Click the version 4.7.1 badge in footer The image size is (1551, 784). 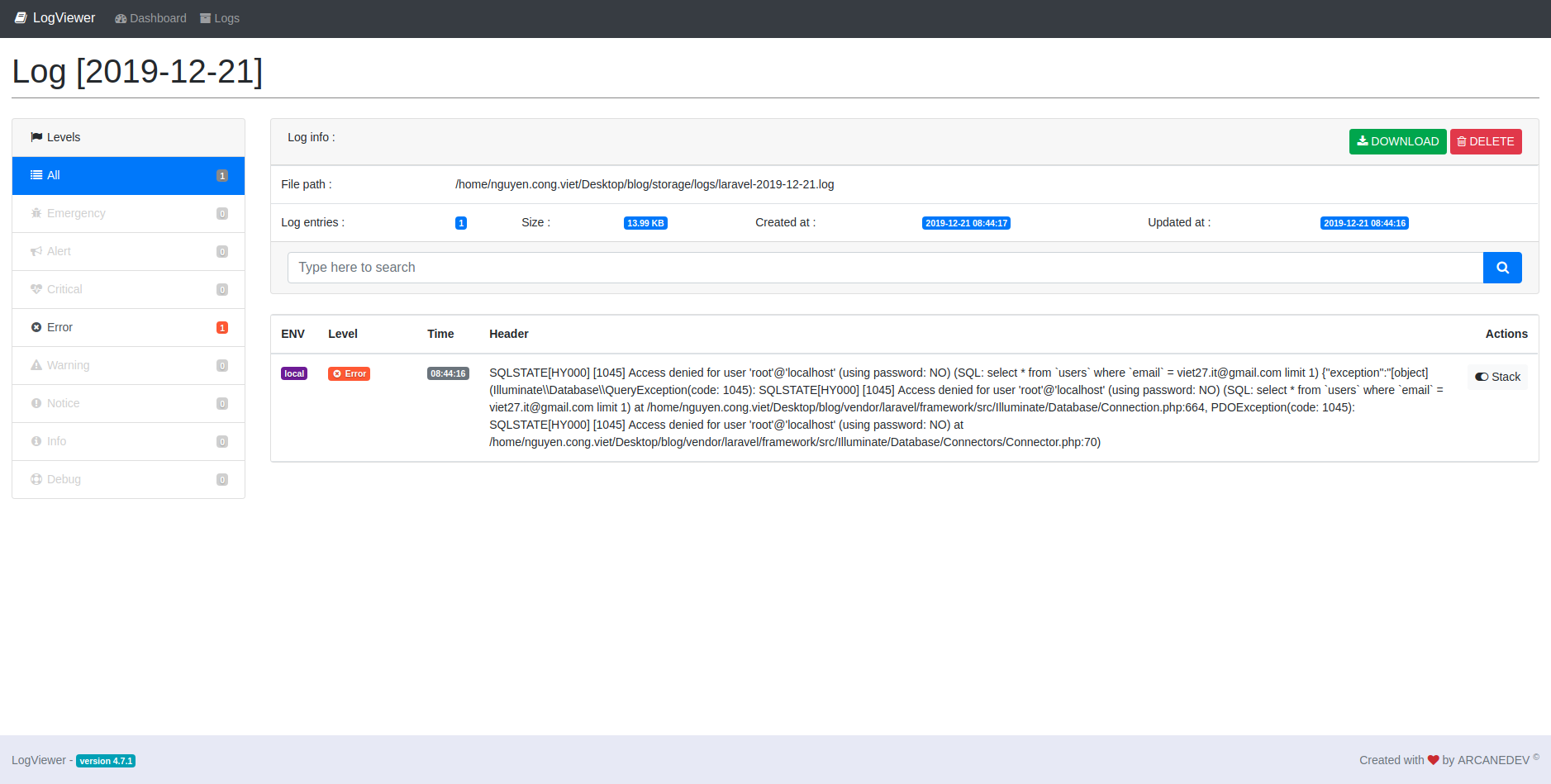click(x=106, y=761)
